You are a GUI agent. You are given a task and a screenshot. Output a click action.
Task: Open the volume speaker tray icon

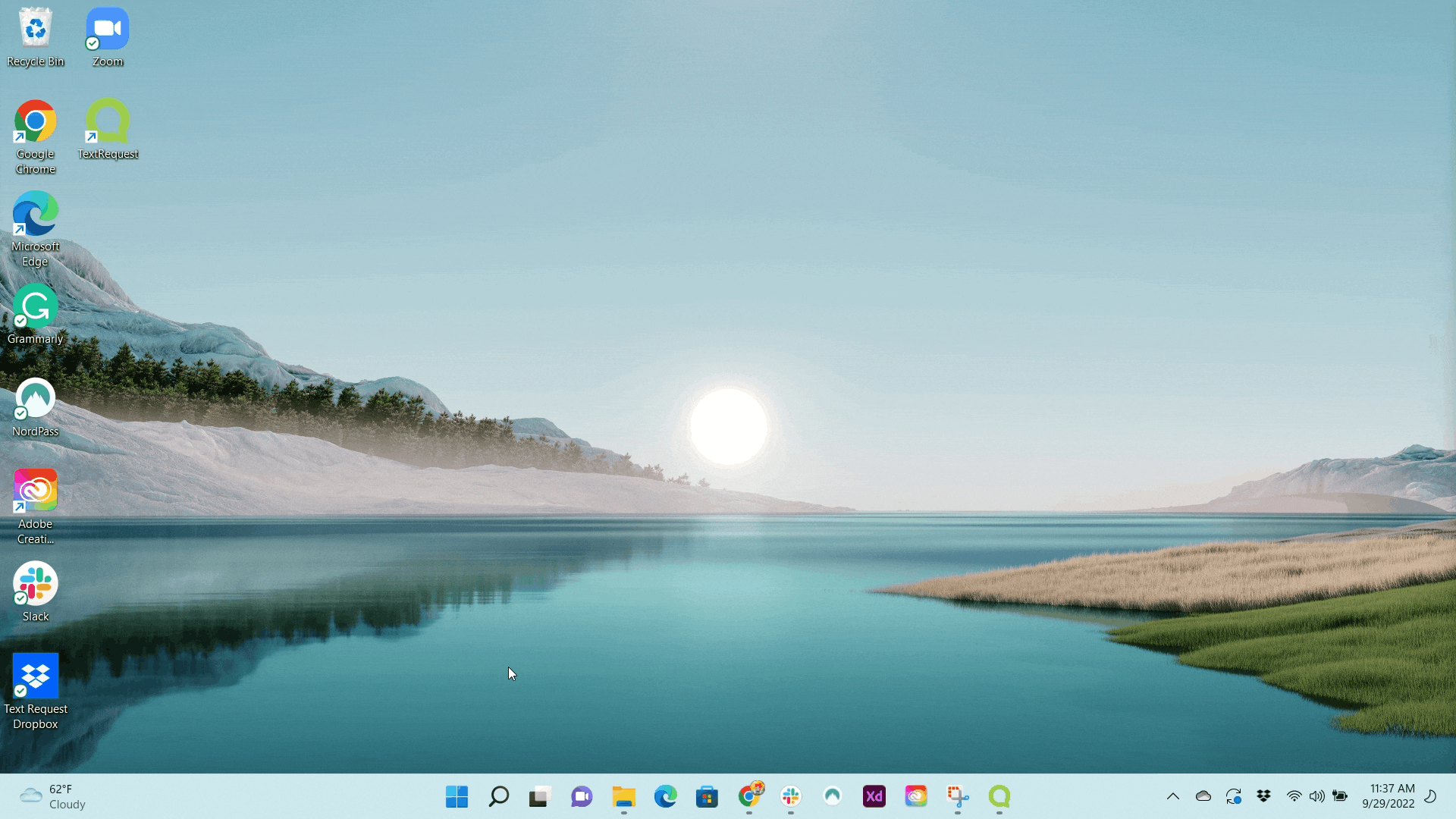click(1317, 796)
